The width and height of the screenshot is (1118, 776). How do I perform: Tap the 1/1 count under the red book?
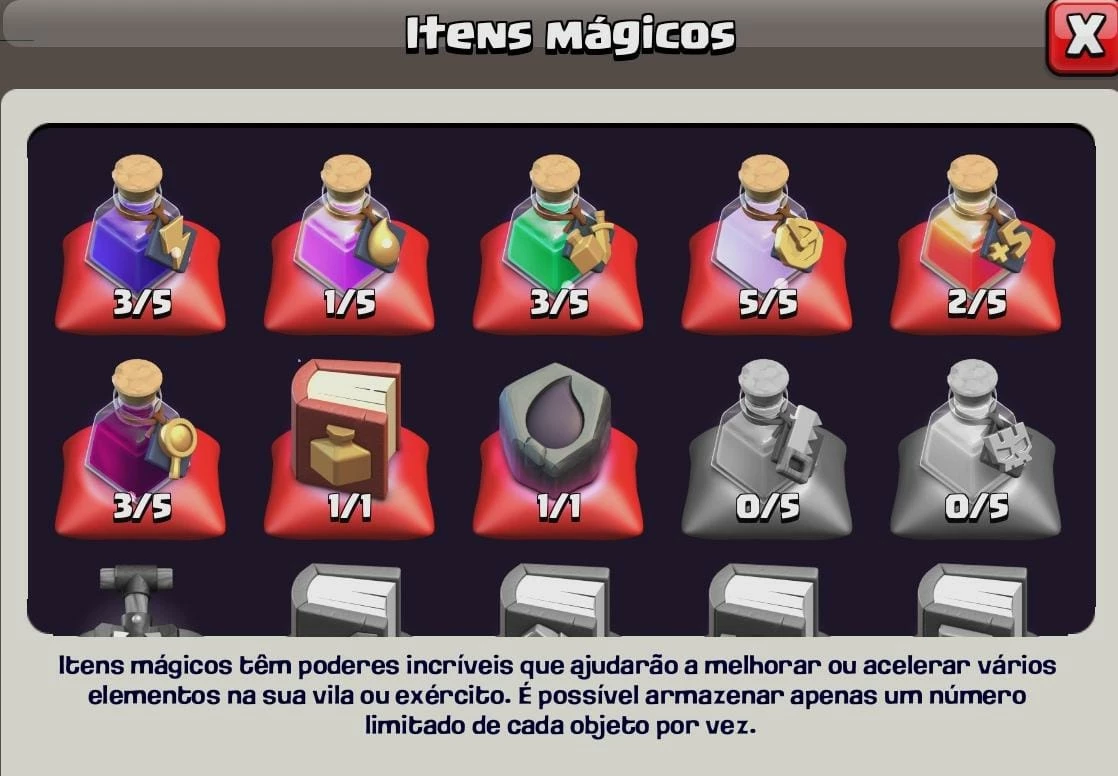tap(349, 507)
